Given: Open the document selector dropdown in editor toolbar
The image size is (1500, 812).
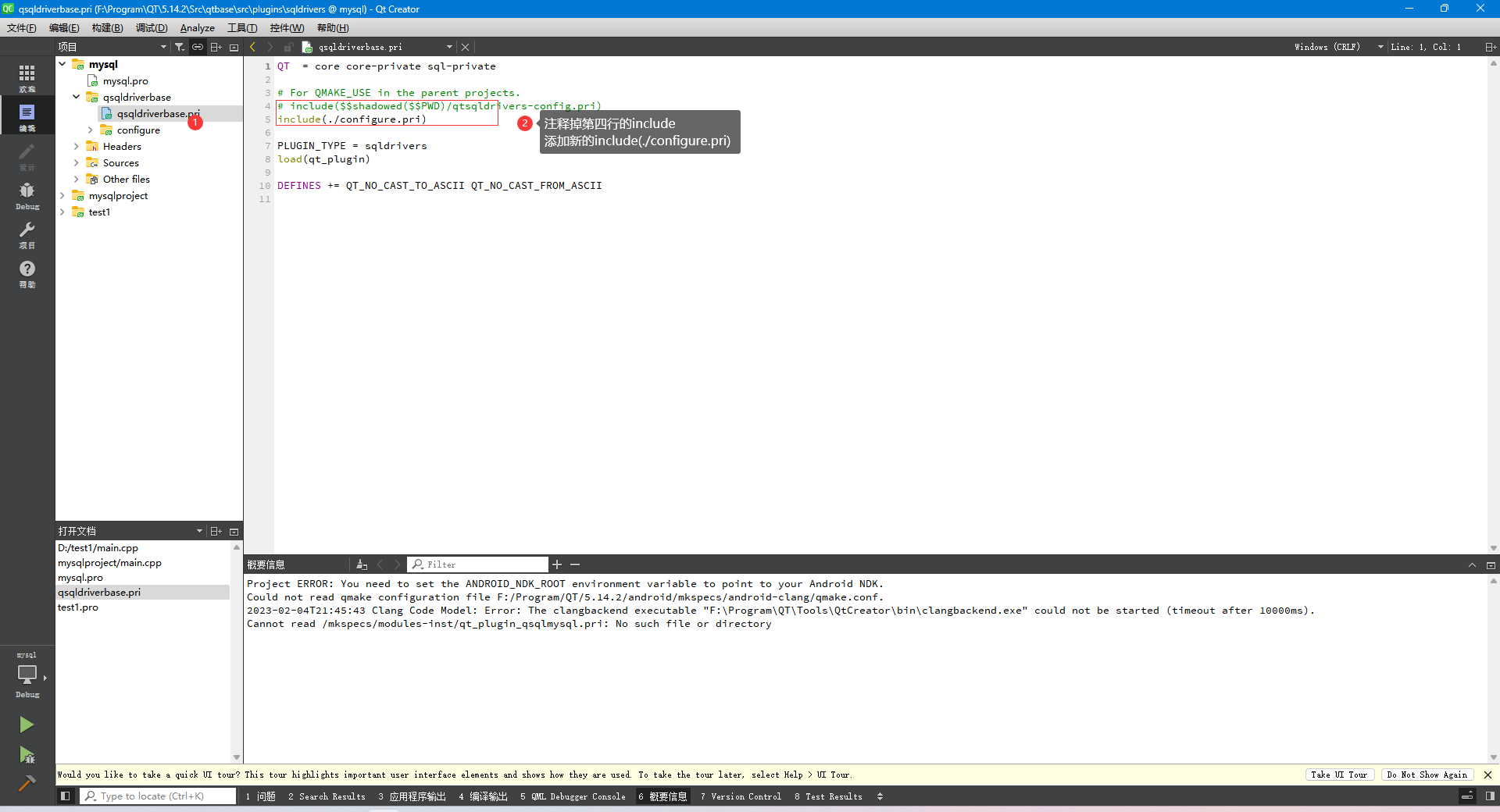Looking at the screenshot, I should (x=449, y=47).
